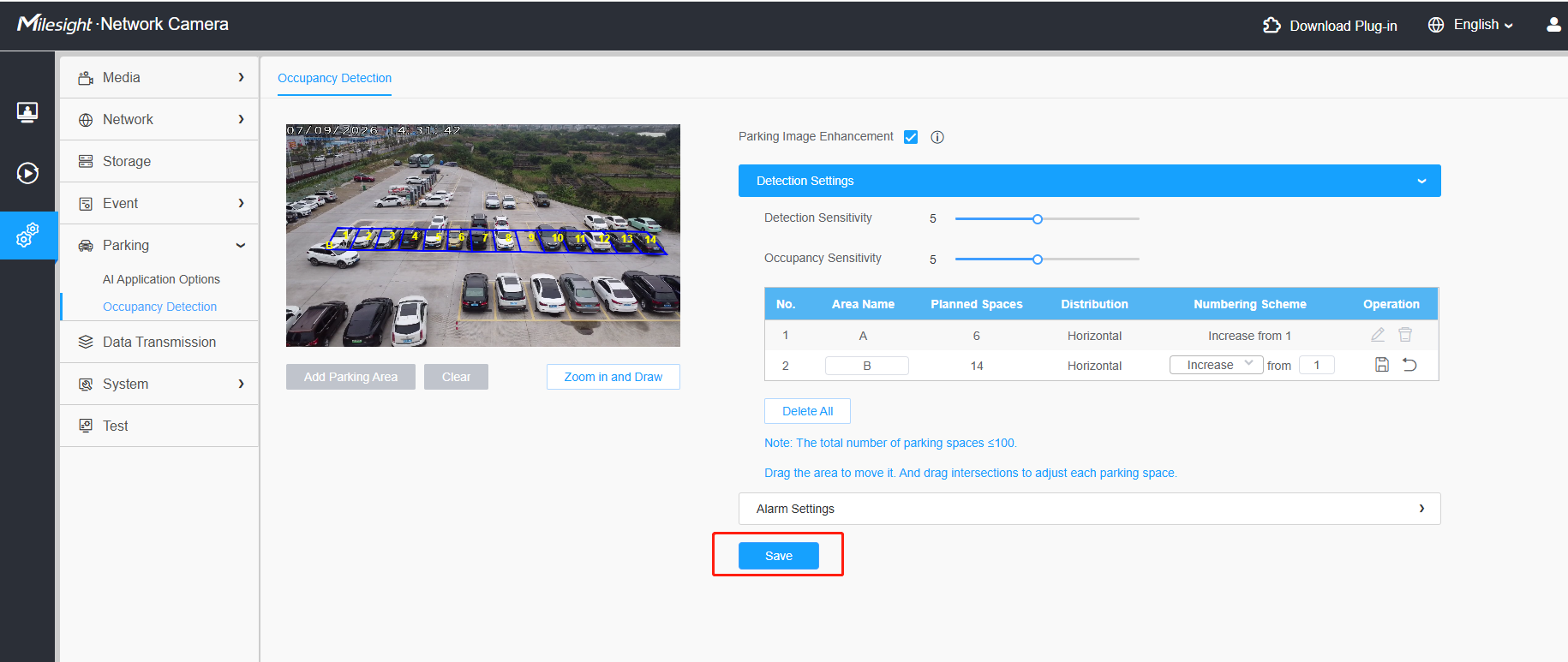This screenshot has width=1568, height=662.
Task: Click the parking lot camera preview
Action: point(482,236)
